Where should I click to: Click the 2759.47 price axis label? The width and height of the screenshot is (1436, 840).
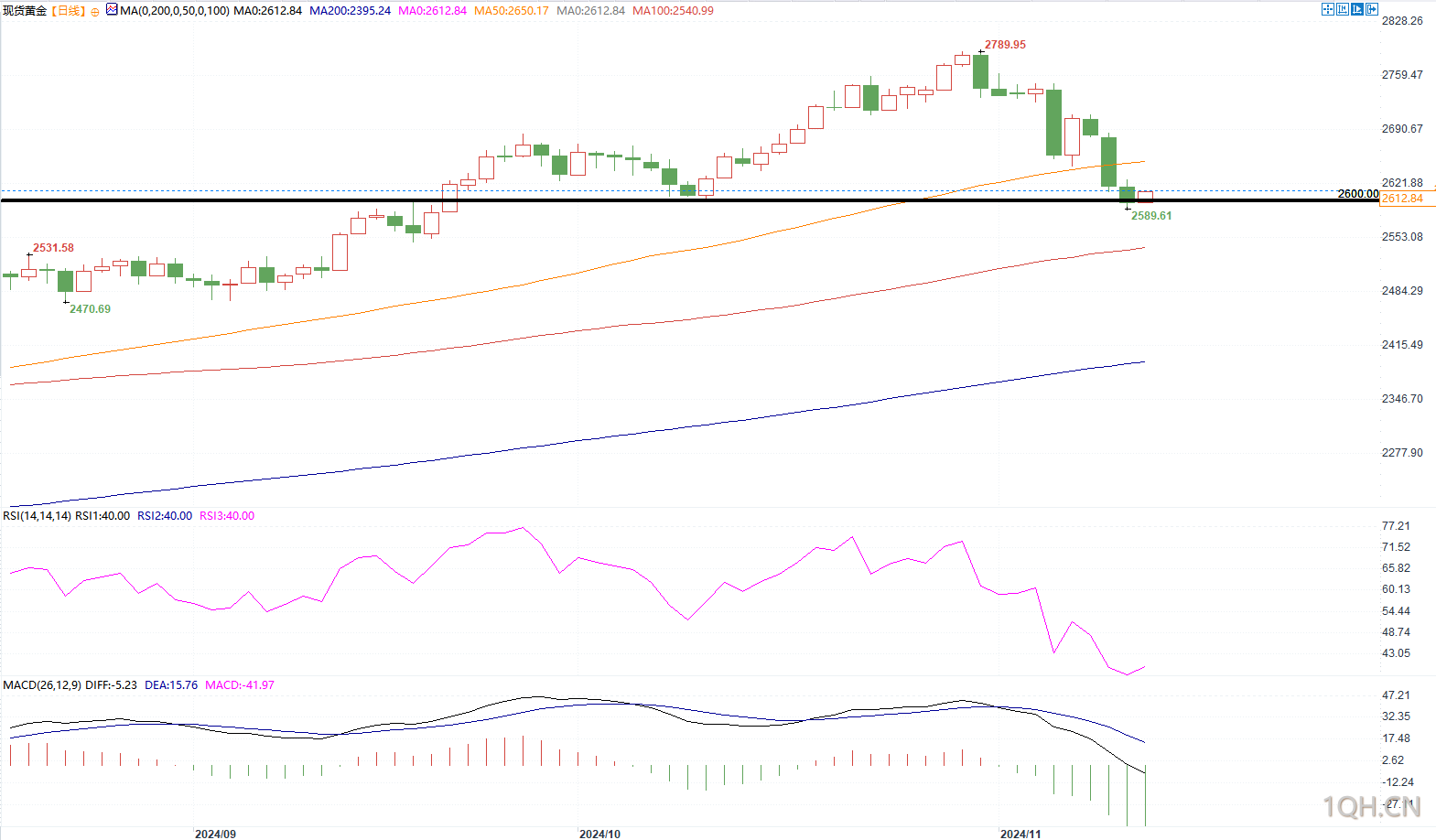[1402, 75]
